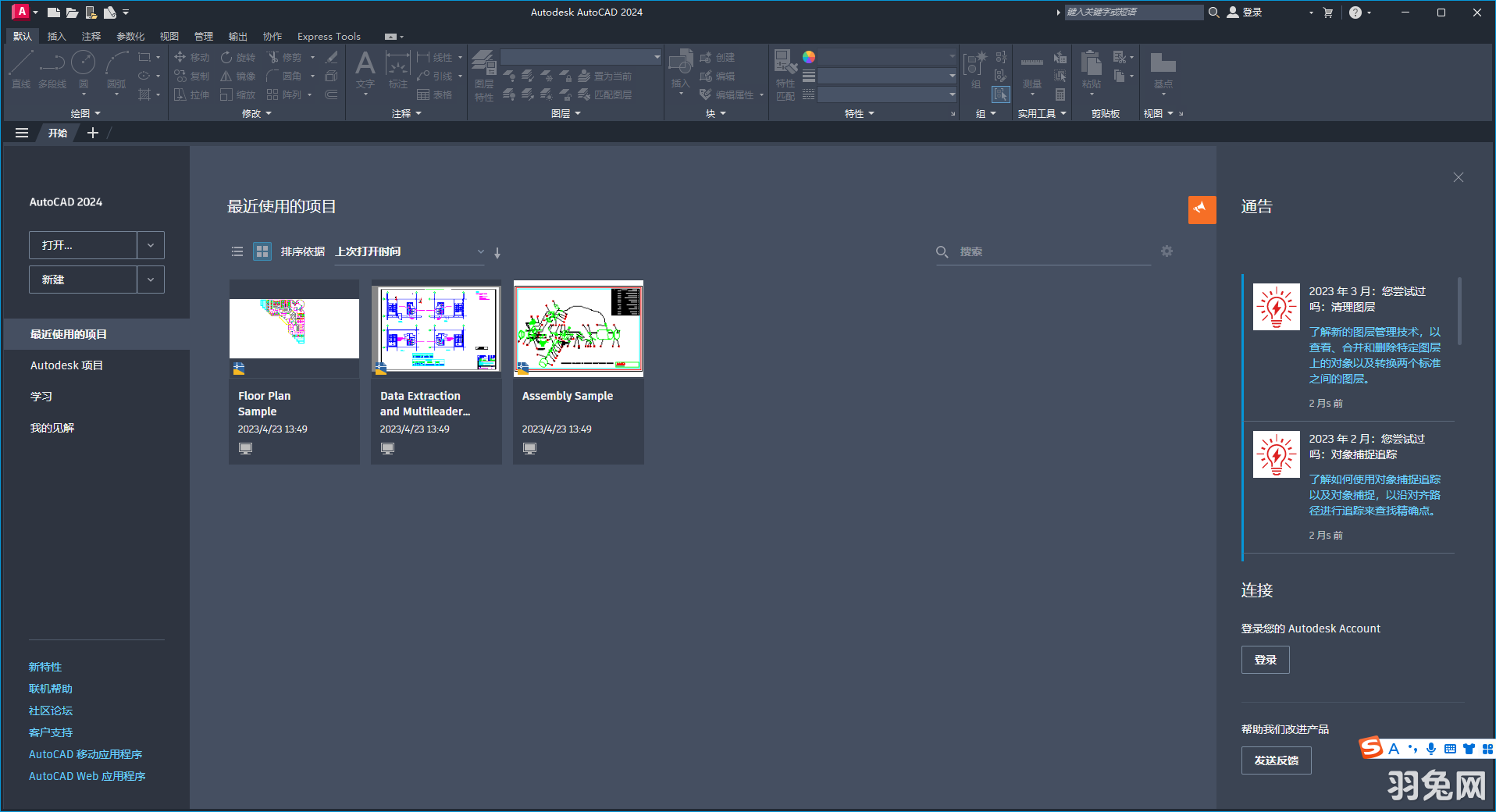
Task: Click the Send feedback (发送反馈) button
Action: (1276, 760)
